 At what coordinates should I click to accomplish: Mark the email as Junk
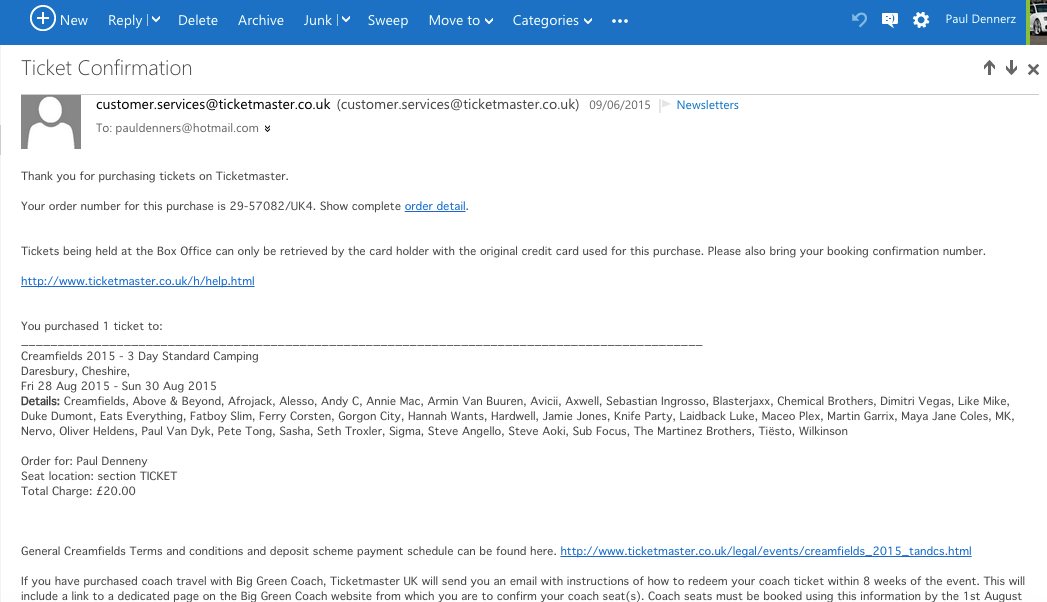[x=318, y=21]
